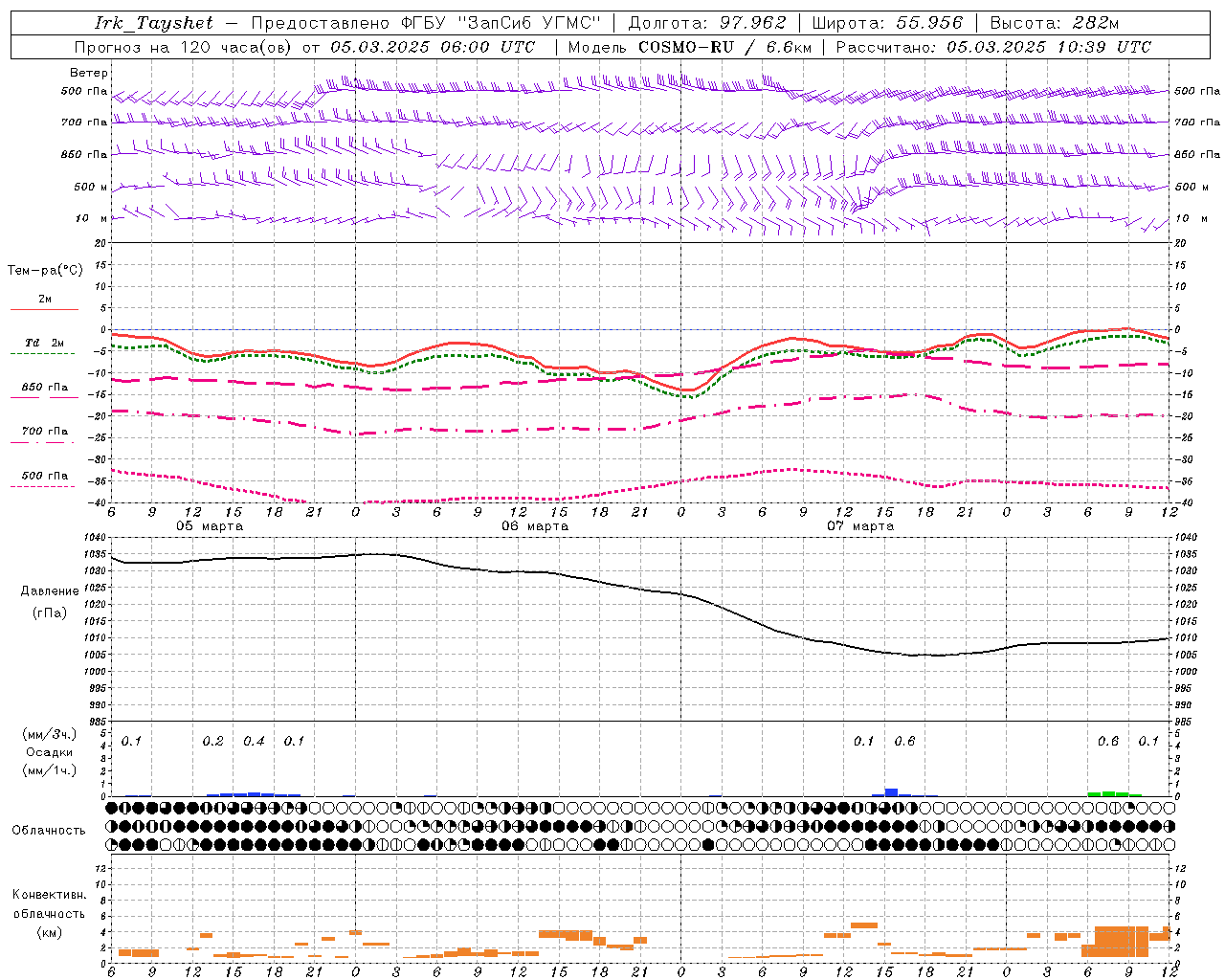The height and width of the screenshot is (980, 1225).
Task: Click the Широта: 55.956 value
Action: [x=887, y=23]
